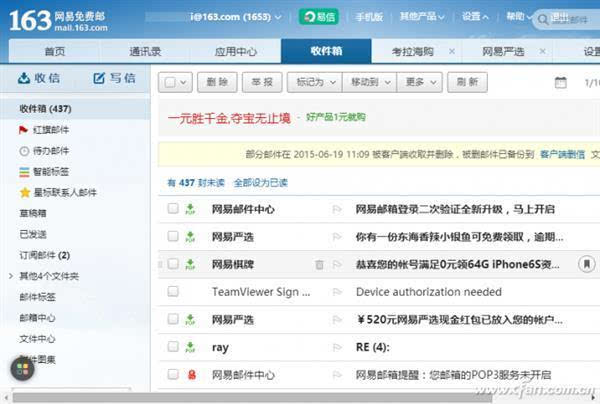Switch to the 网易严选 tab
The image size is (600, 404).
point(503,51)
